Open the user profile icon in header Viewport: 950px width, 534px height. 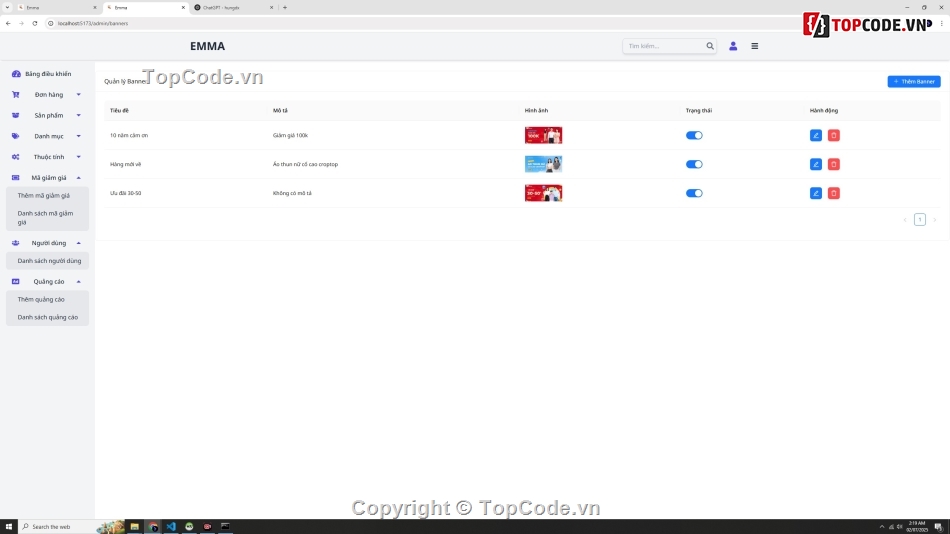733,46
